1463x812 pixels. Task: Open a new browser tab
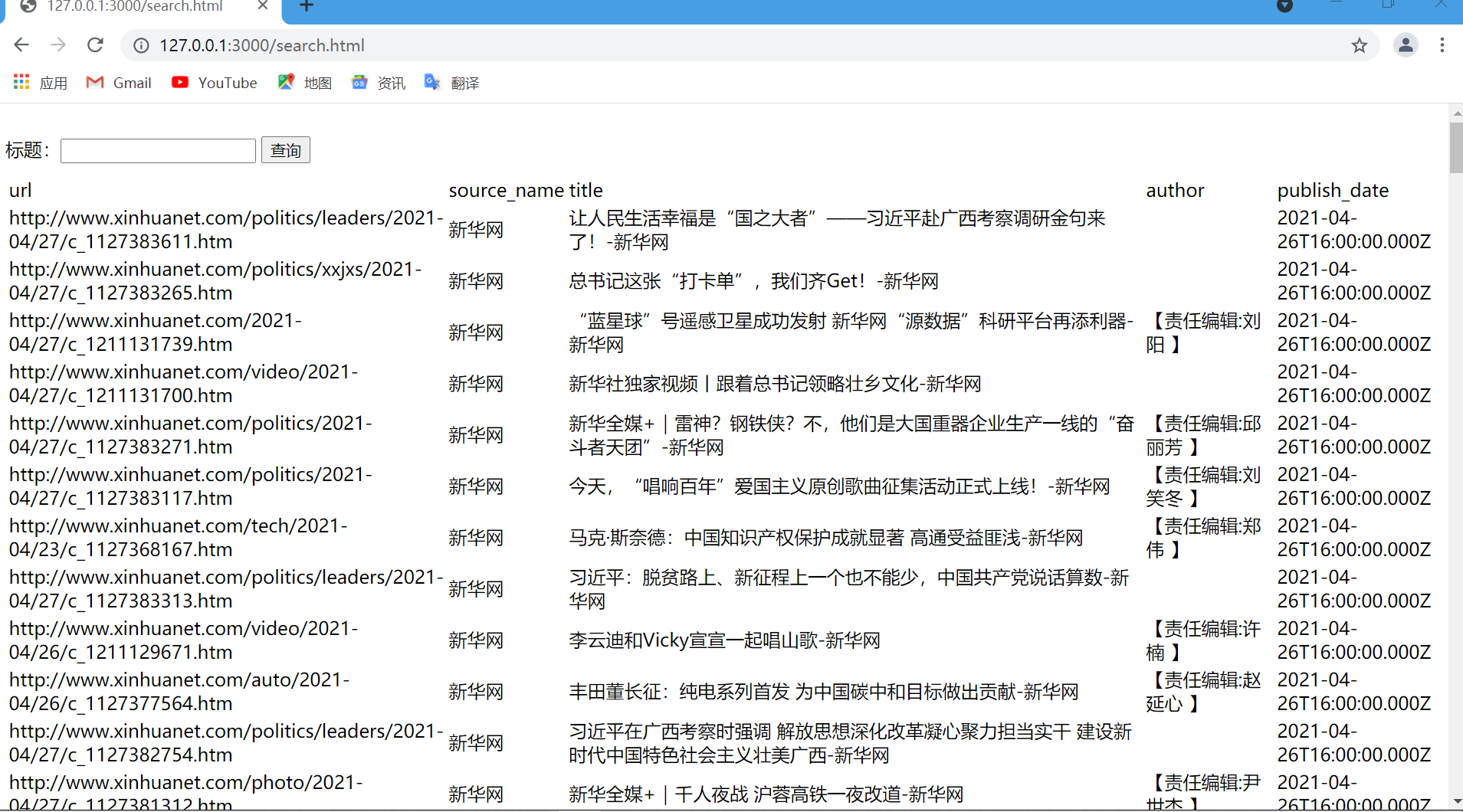click(x=307, y=6)
